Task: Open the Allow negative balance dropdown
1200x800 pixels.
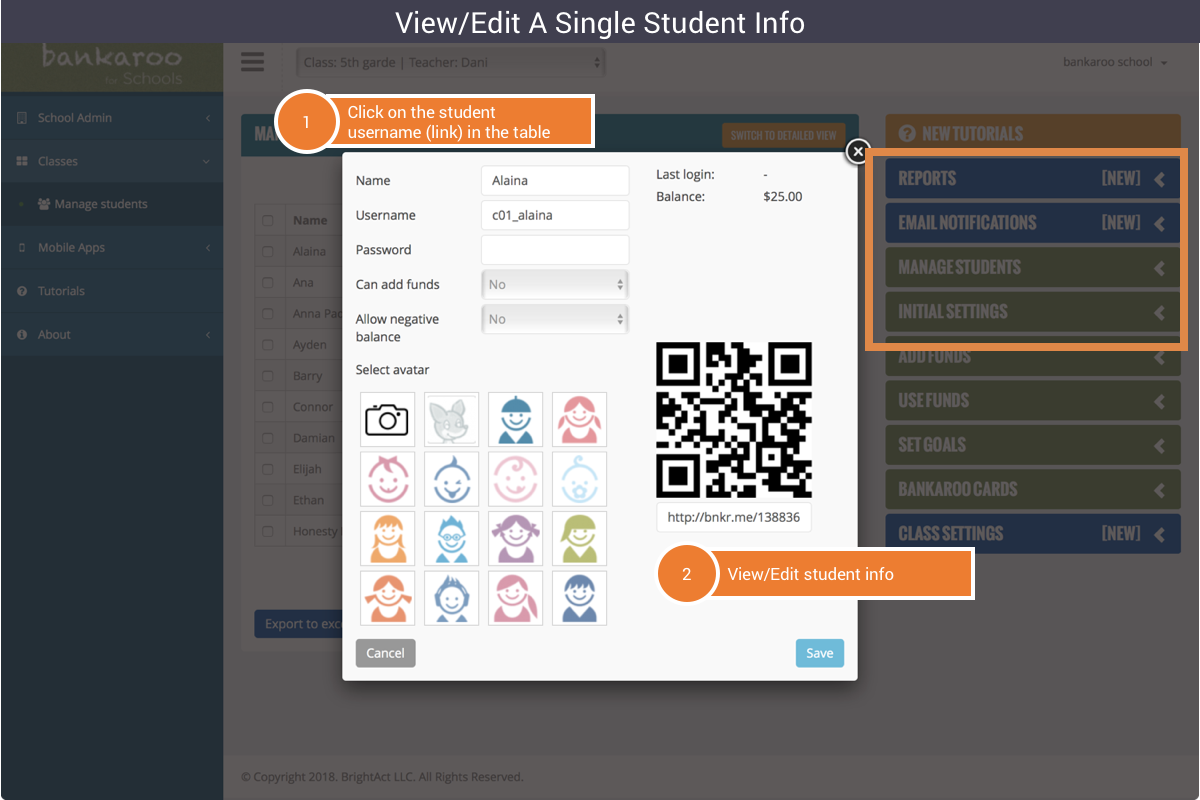Action: pyautogui.click(x=555, y=319)
